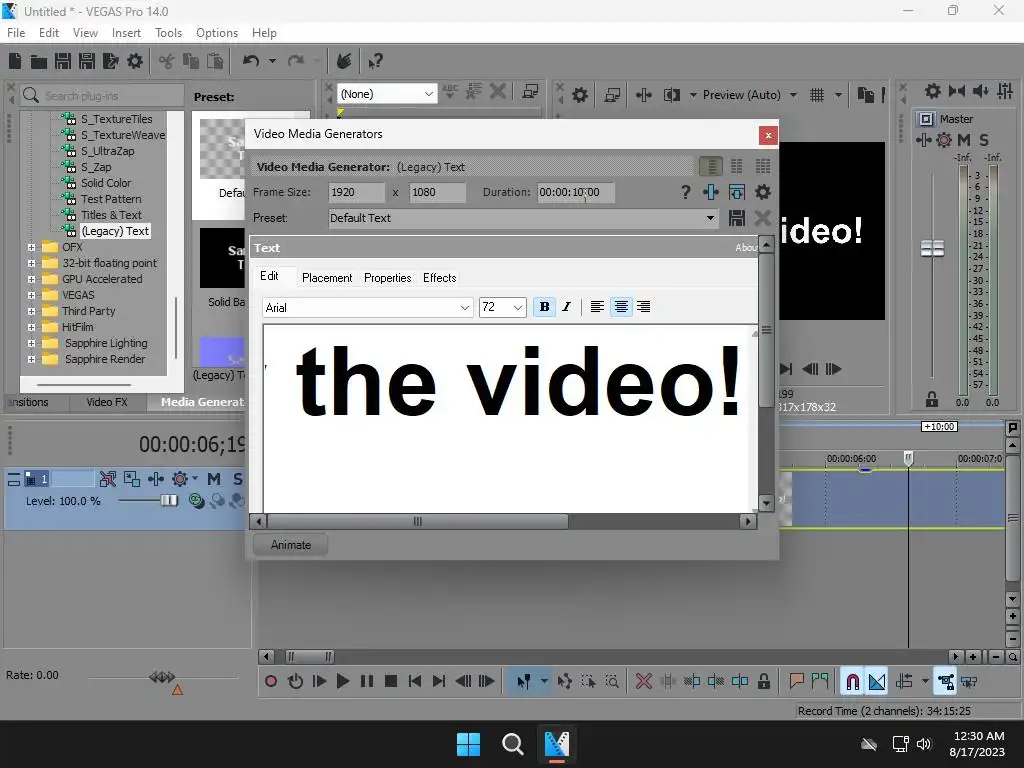Click Go to Start transport button
The height and width of the screenshot is (768, 1024).
pos(415,681)
